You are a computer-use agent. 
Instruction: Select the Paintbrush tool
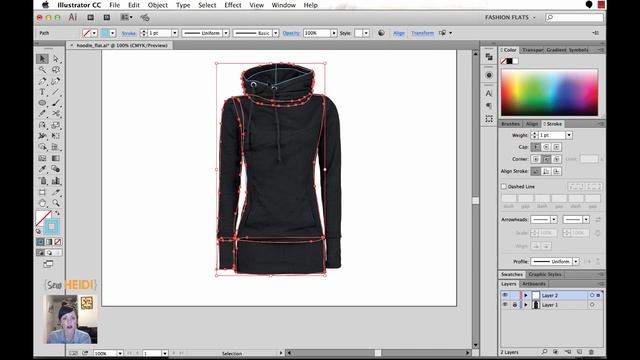pyautogui.click(x=56, y=103)
